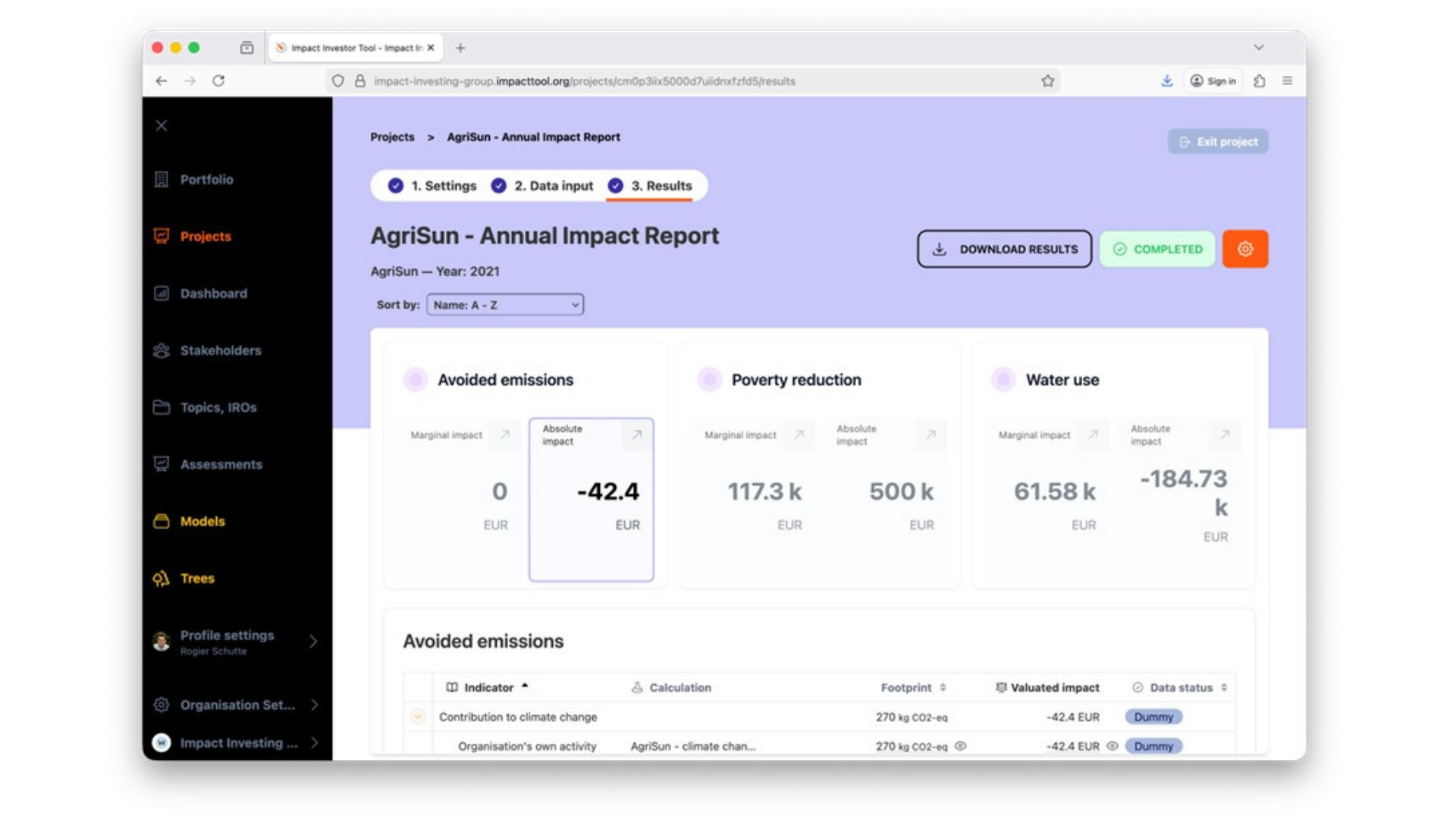Click the Impact Investing organisation logo
Screen dimensions: 1456x819
pos(162,742)
